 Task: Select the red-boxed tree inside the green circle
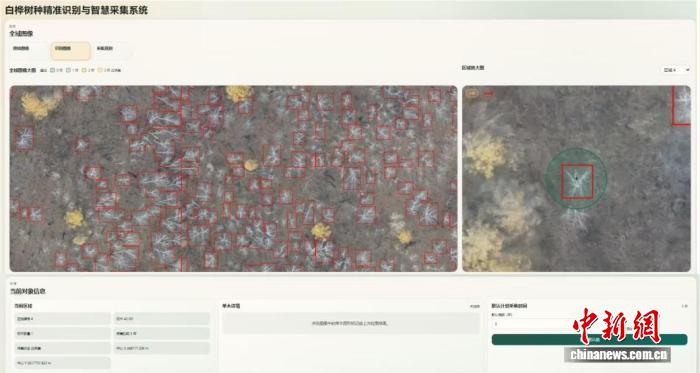(577, 181)
